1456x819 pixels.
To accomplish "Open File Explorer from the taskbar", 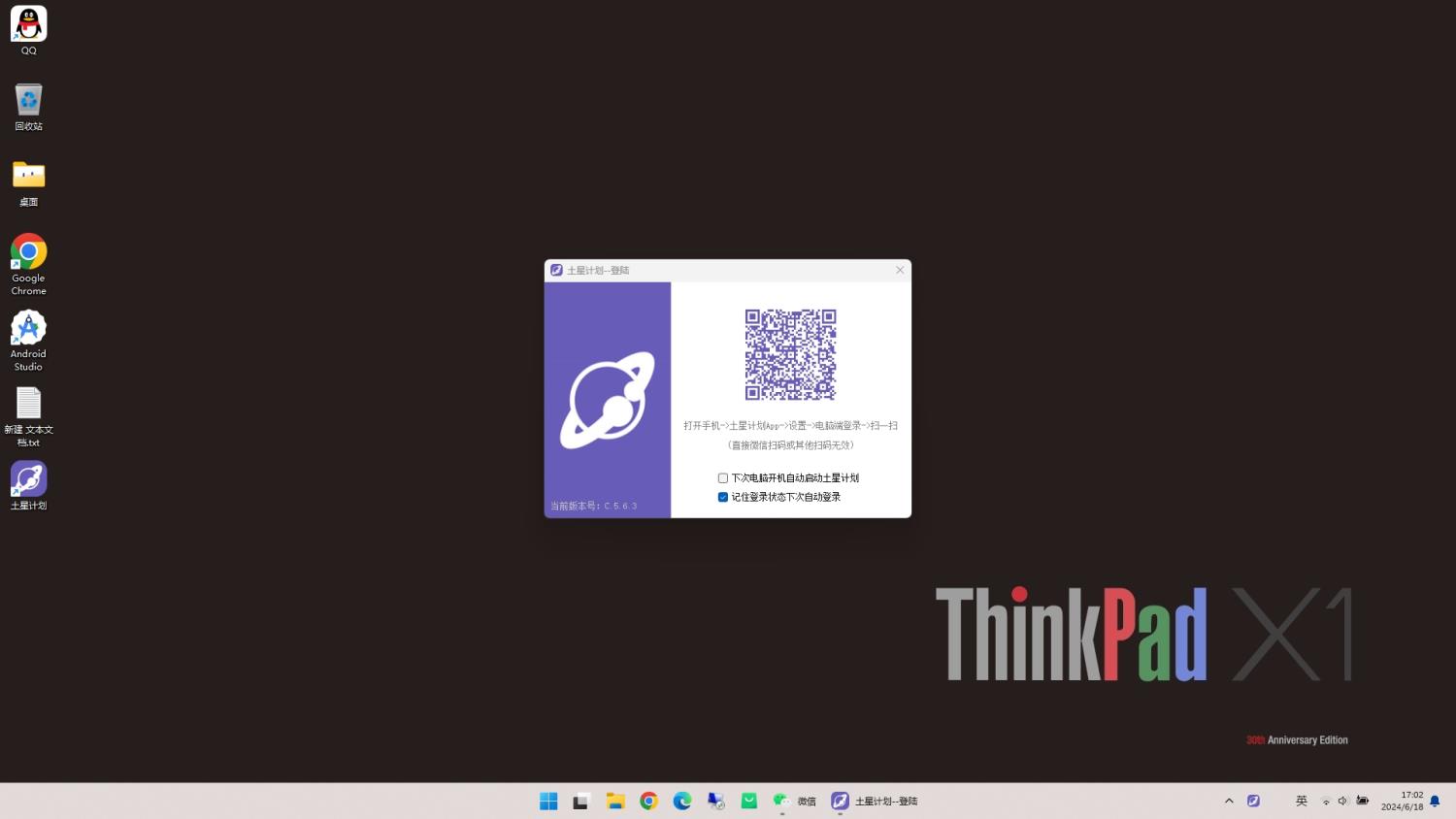I will (615, 801).
